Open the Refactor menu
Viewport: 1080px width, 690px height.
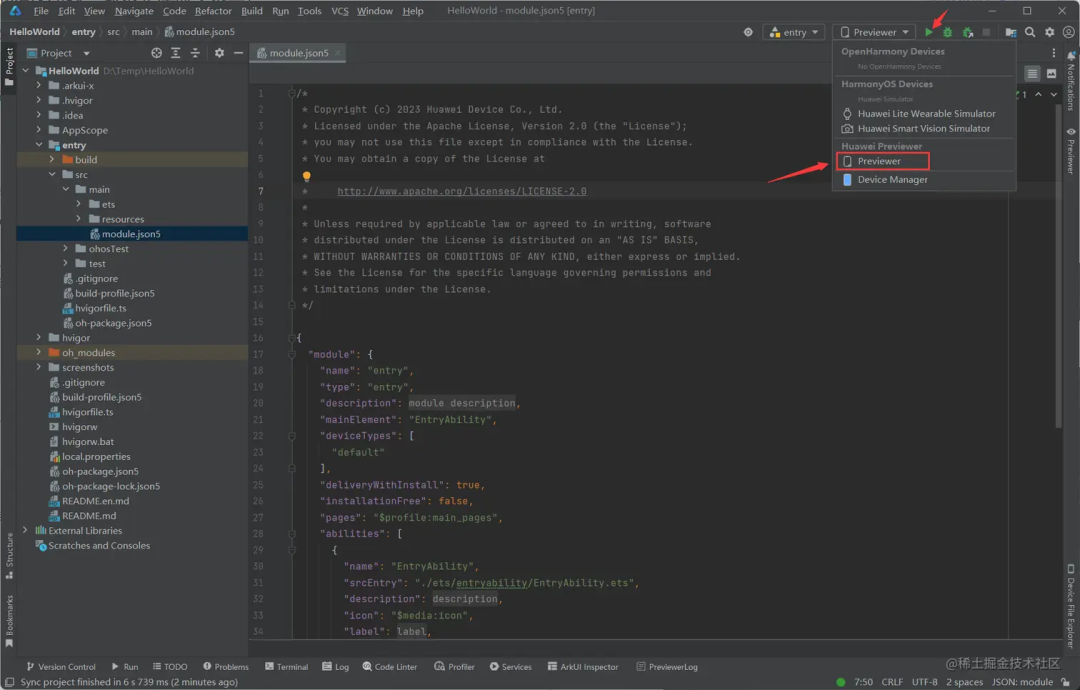pos(213,11)
